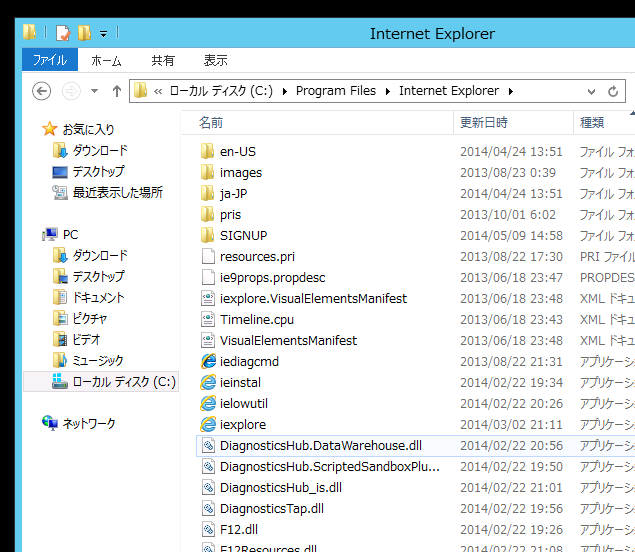635x552 pixels.
Task: Select ローカル ディスク (C:) in the navigation pane
Action: (124, 382)
